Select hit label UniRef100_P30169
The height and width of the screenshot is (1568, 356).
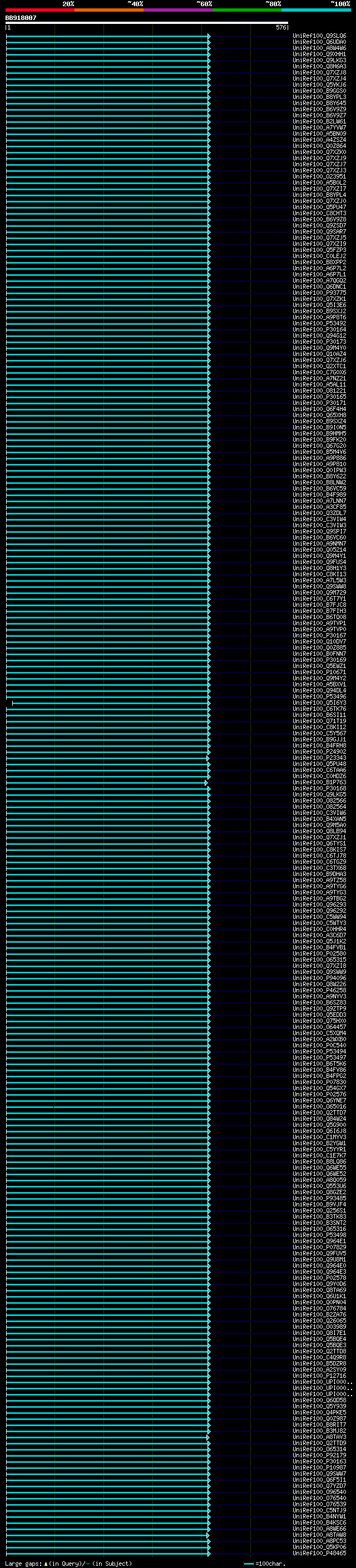click(x=319, y=660)
